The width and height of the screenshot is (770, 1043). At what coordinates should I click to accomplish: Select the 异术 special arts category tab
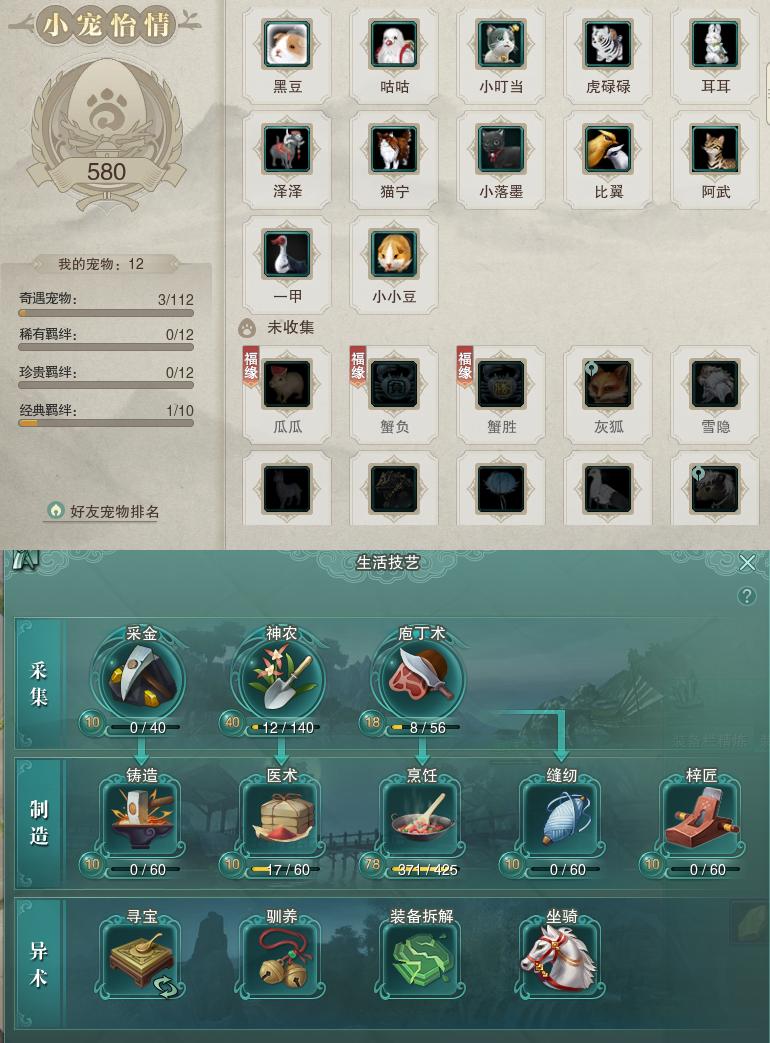click(x=39, y=964)
